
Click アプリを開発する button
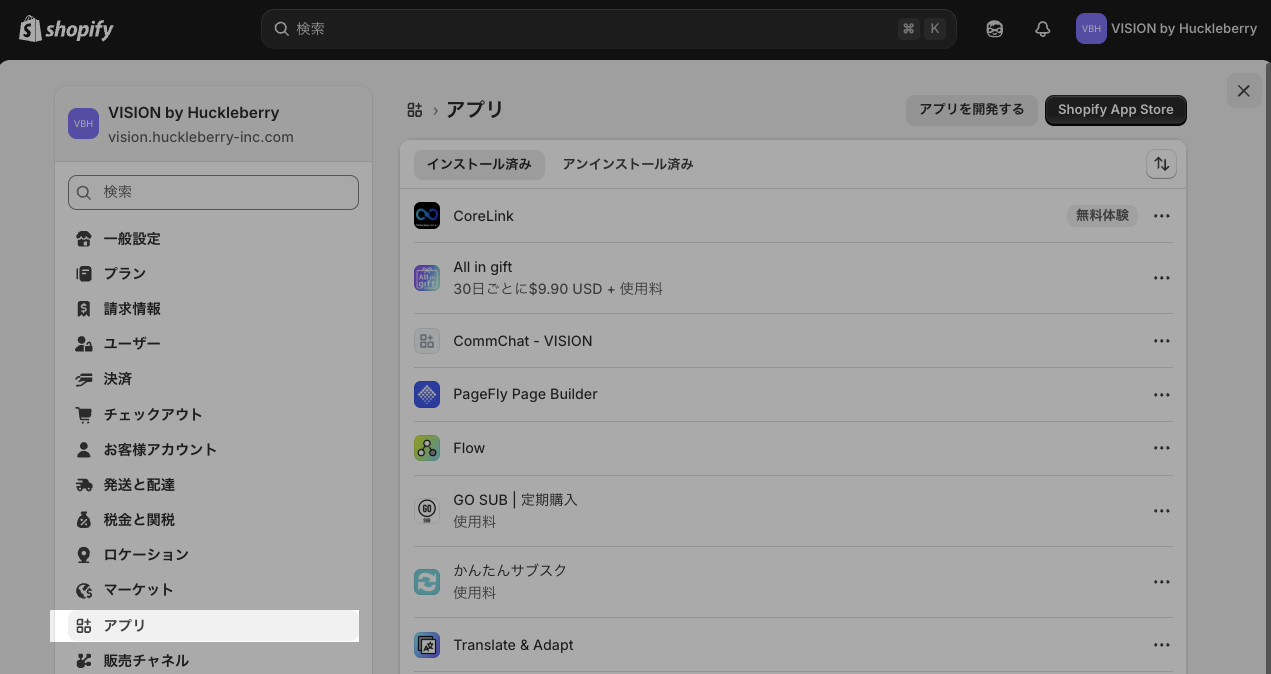972,110
